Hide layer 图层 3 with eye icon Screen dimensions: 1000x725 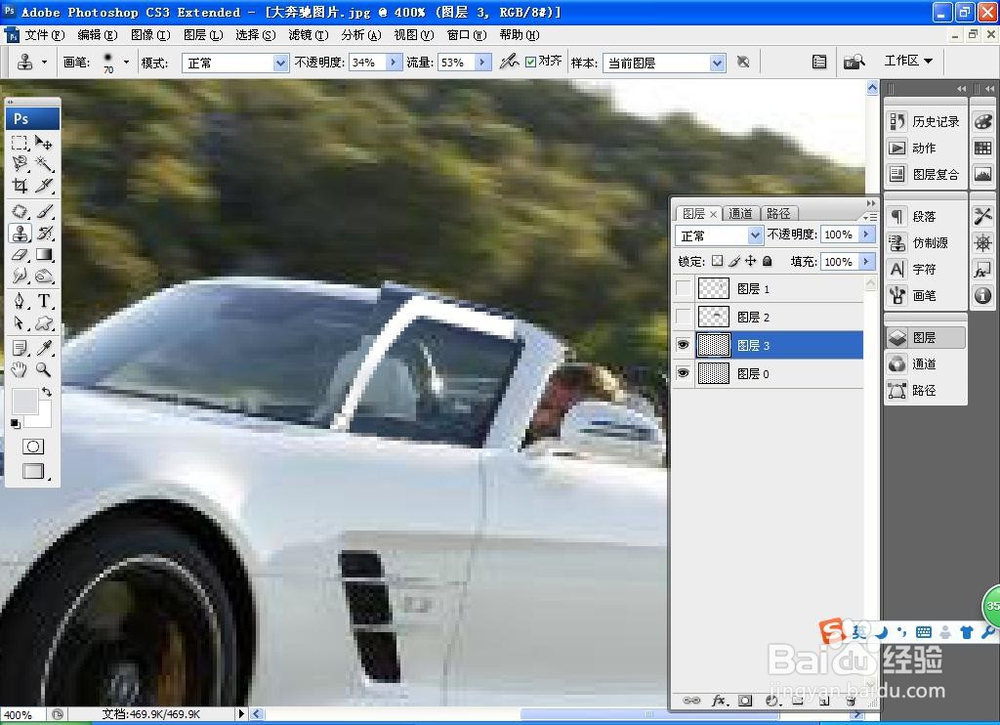tap(683, 345)
